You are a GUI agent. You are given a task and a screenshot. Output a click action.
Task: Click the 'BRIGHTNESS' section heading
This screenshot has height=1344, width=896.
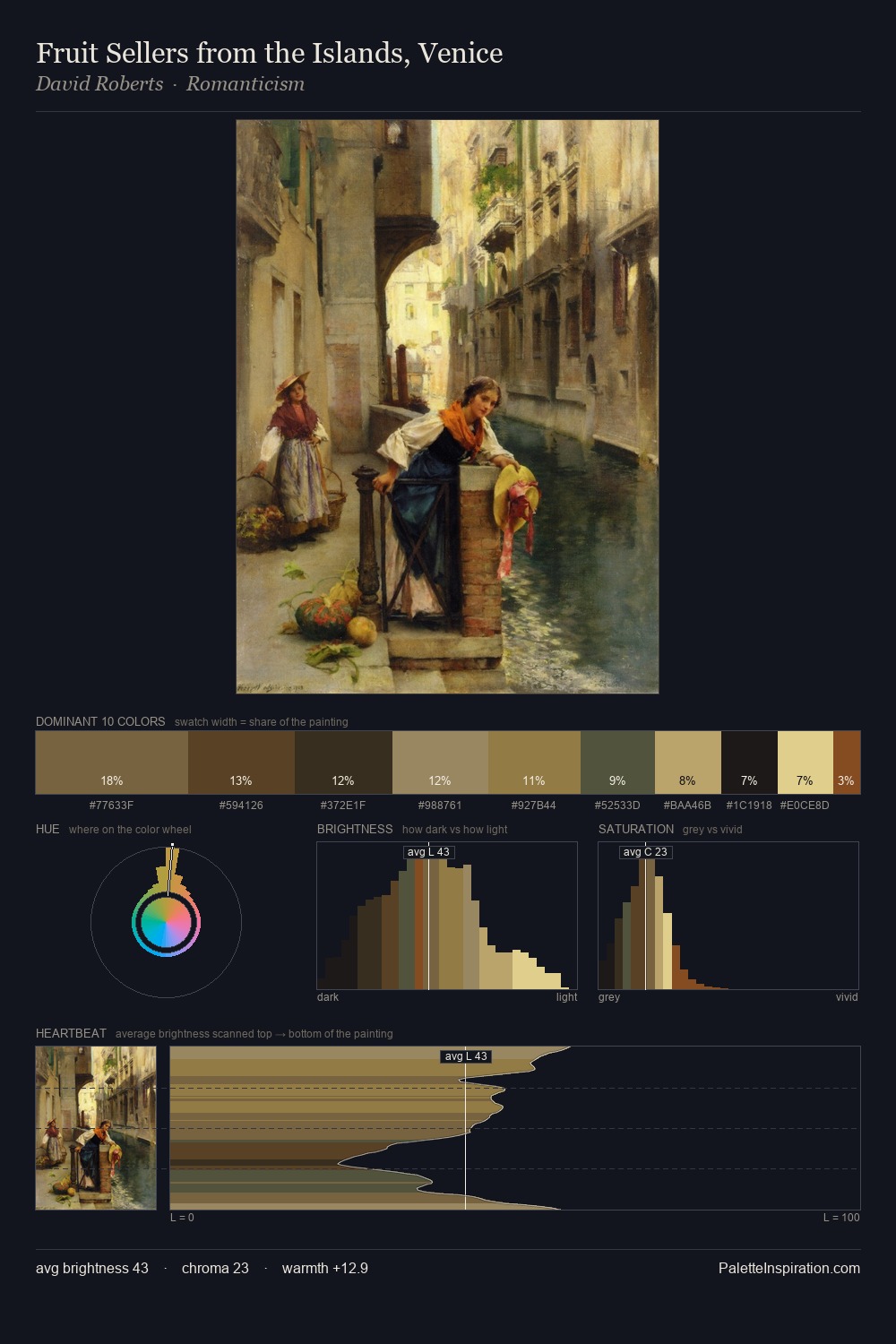(x=355, y=829)
